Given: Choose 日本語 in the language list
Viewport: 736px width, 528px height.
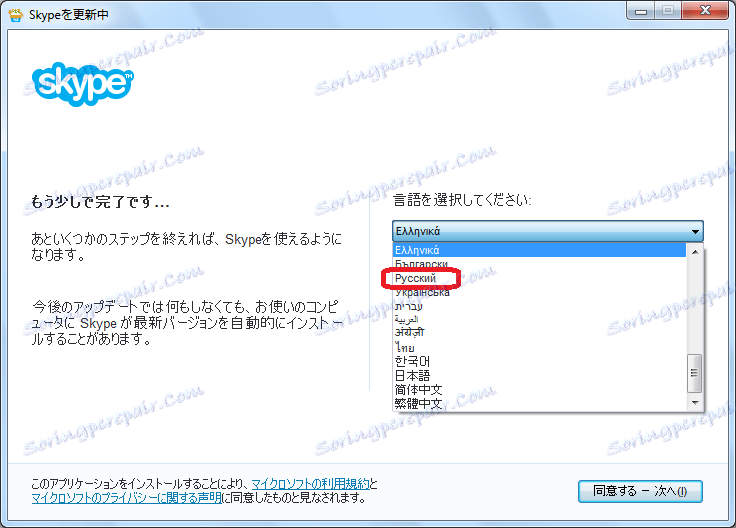Looking at the screenshot, I should (539, 375).
